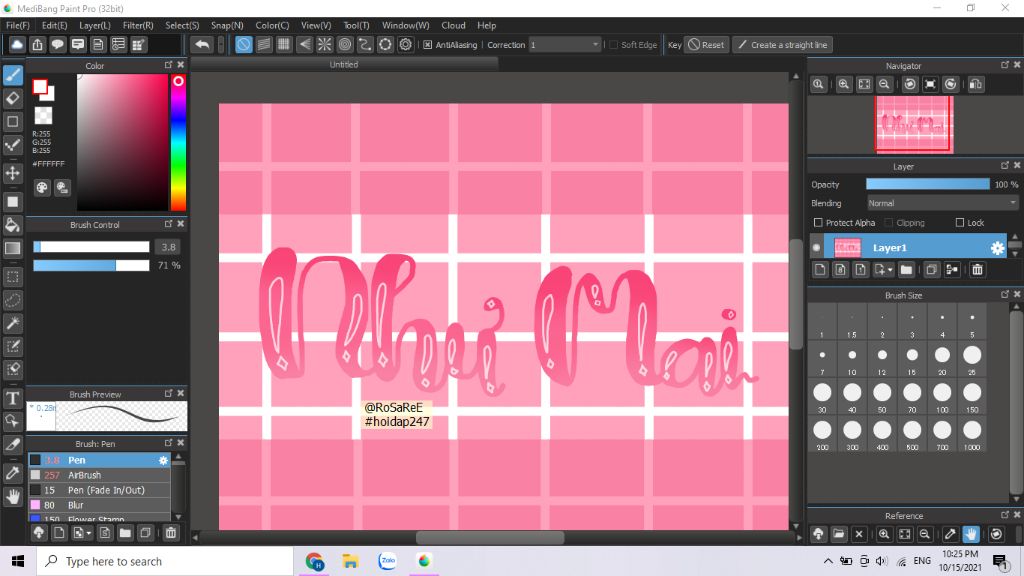Select the Magic Wand tool
The image size is (1024, 576).
[12, 323]
